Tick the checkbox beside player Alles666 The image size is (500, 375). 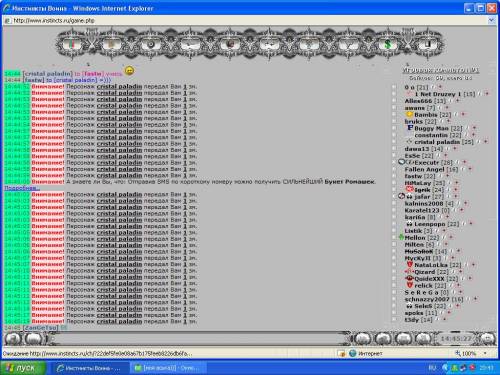394,101
